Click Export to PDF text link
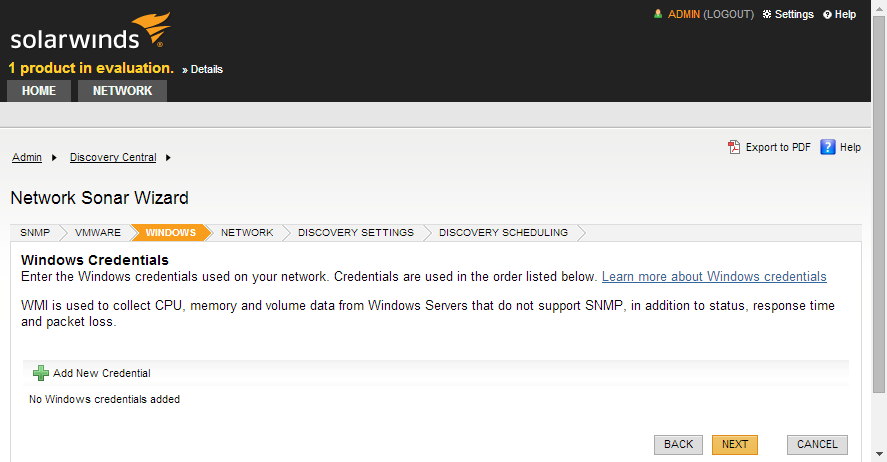 pos(778,147)
